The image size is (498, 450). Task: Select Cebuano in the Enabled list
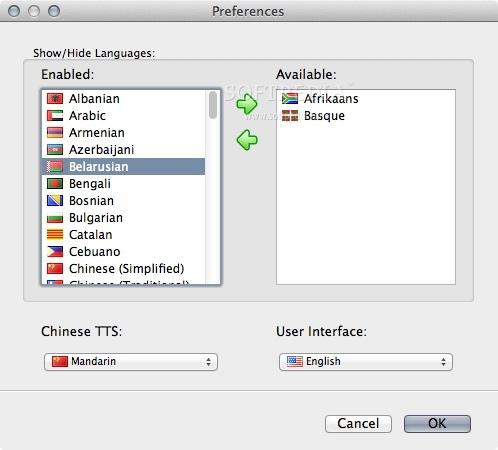point(123,251)
